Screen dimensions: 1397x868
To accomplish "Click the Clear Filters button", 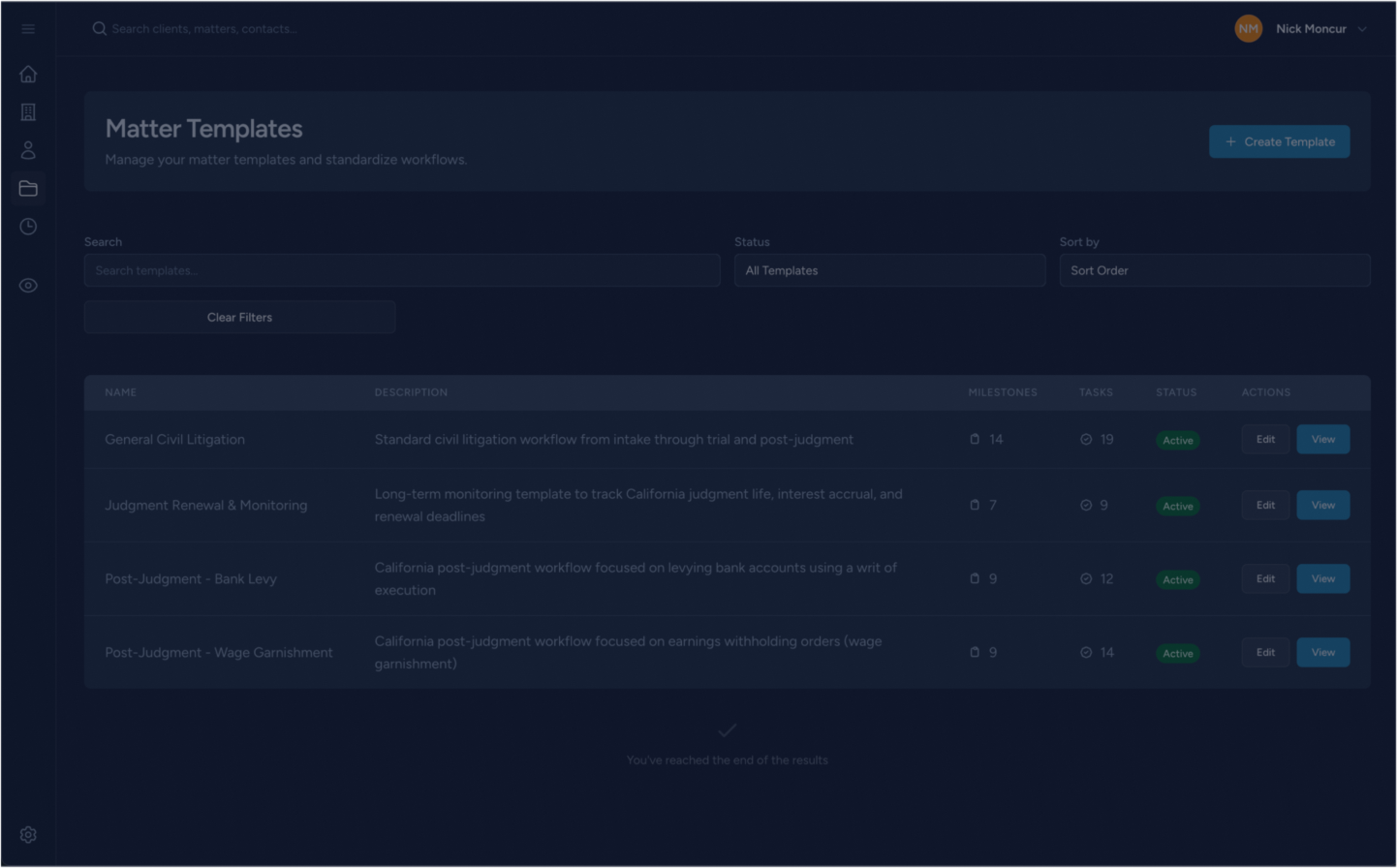I will pos(239,317).
